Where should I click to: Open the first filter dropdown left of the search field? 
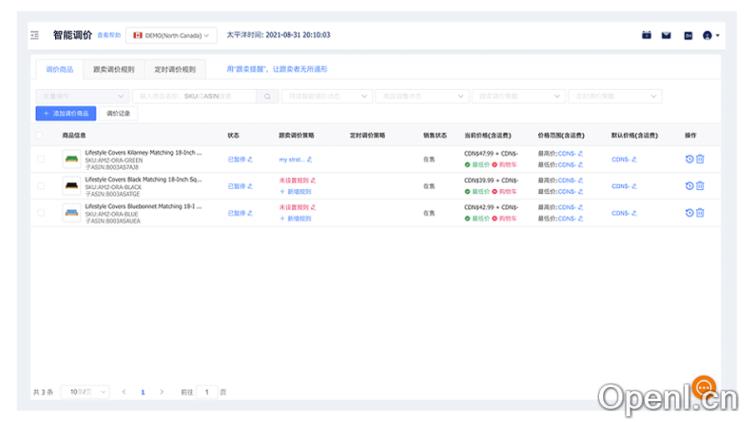tap(82, 96)
